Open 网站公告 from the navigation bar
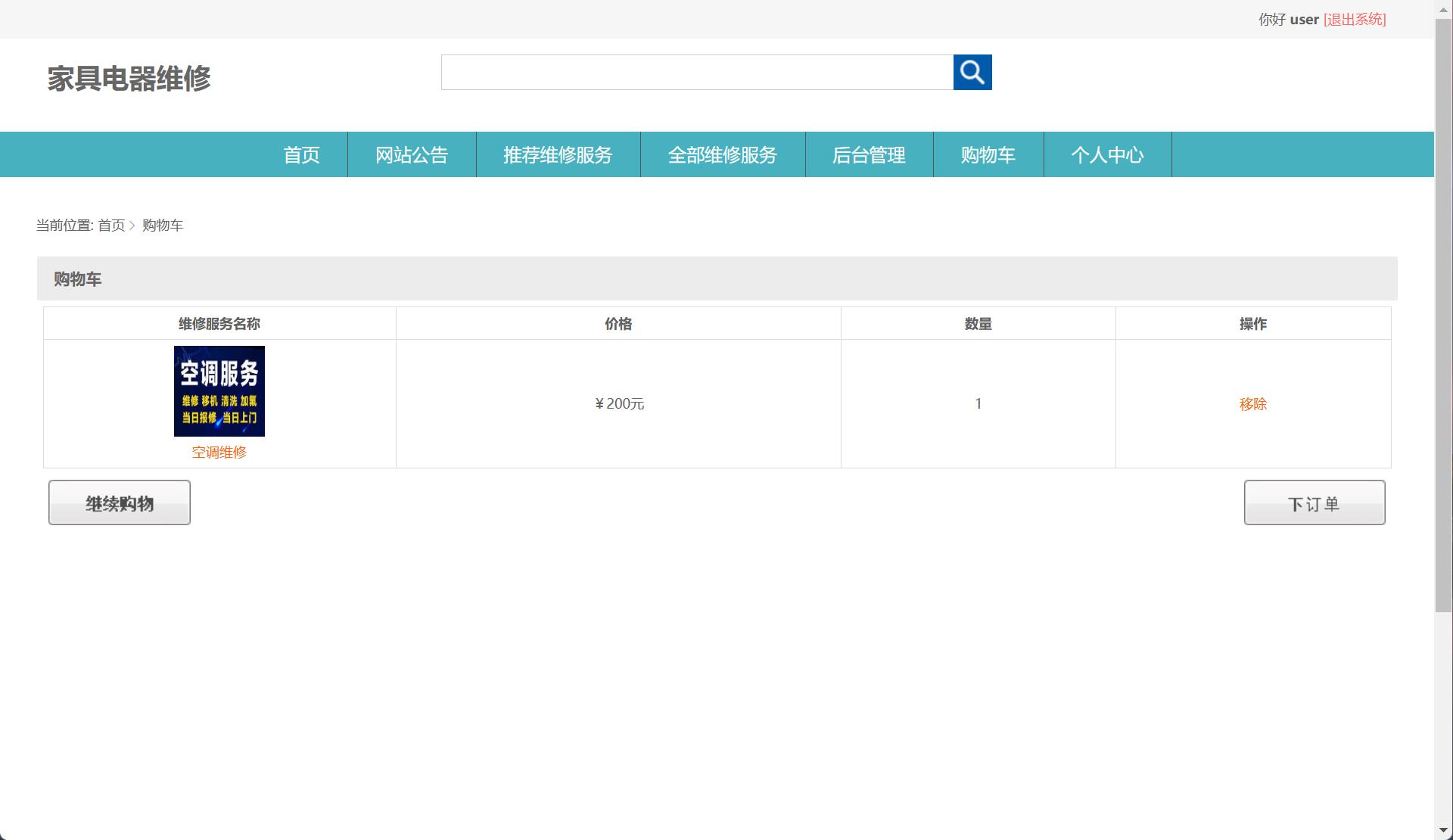Image resolution: width=1453 pixels, height=840 pixels. pos(411,154)
